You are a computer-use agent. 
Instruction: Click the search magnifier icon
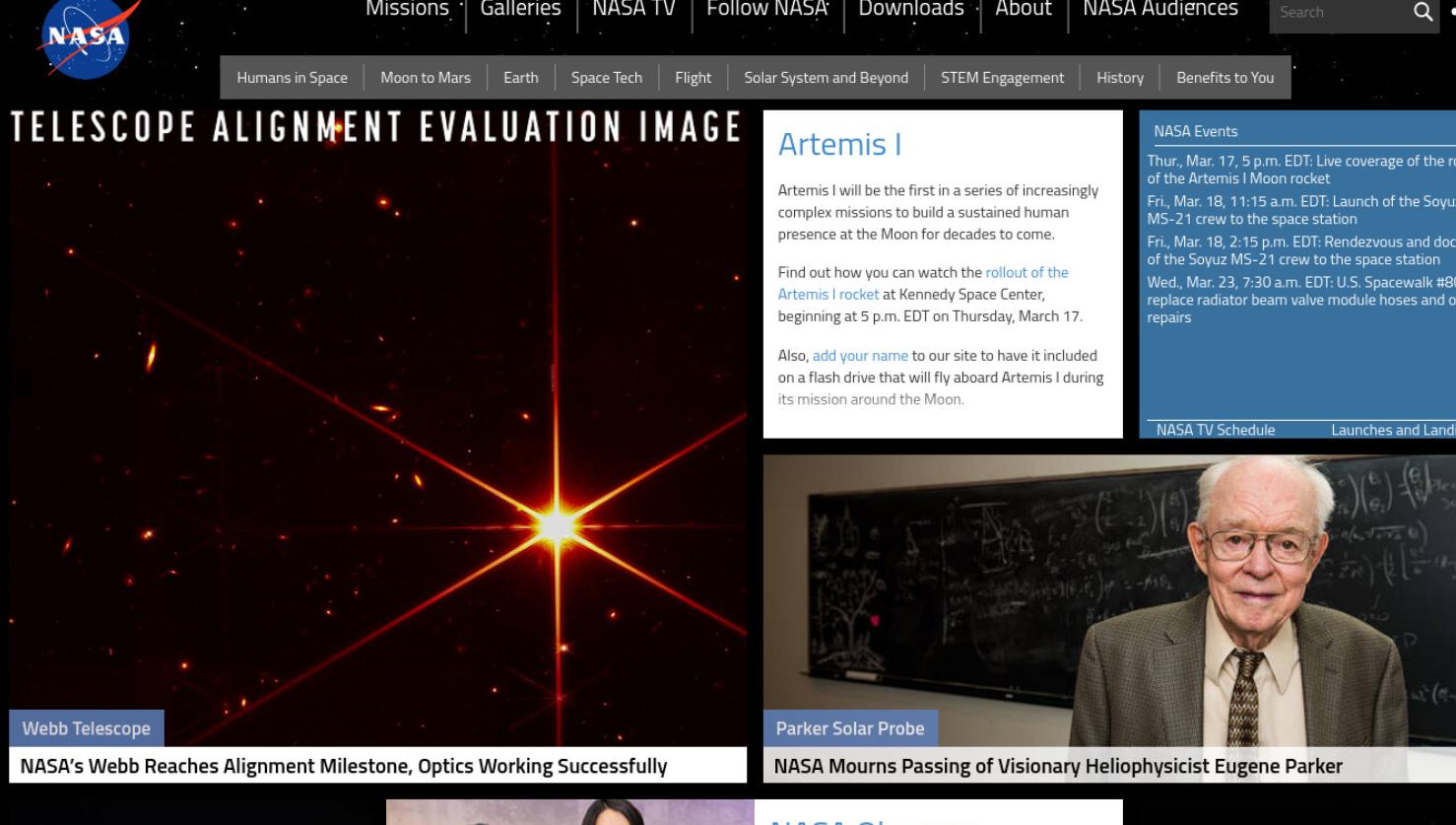(1423, 12)
